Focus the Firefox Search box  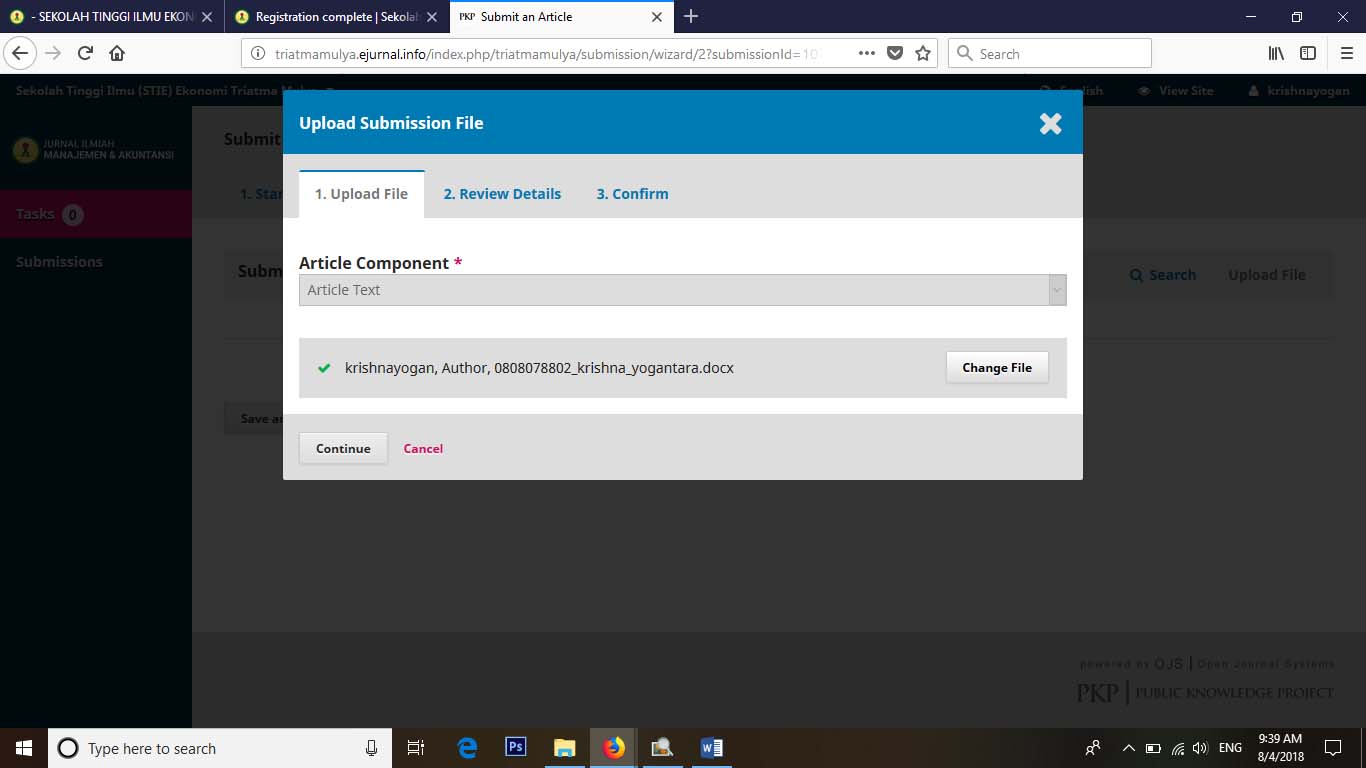point(1049,53)
